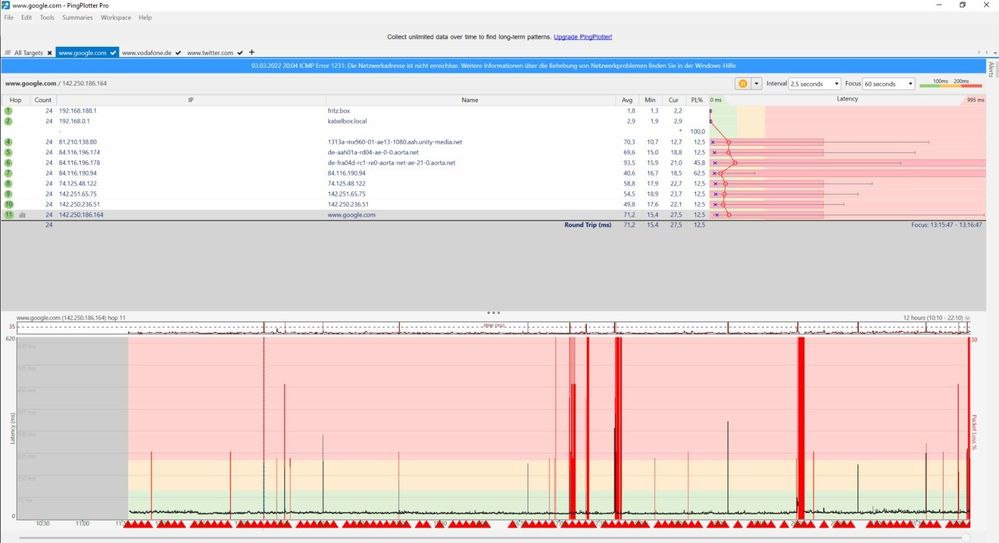Click the timeline graph title www.google.com hop 11
The height and width of the screenshot is (543, 999).
click(71, 317)
